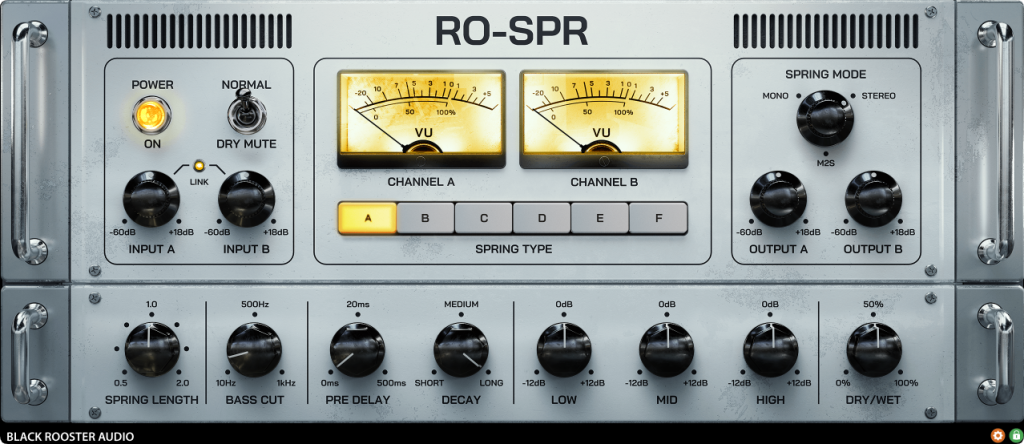
Task: Click the MEDIUM decay marker
Action: 461,304
